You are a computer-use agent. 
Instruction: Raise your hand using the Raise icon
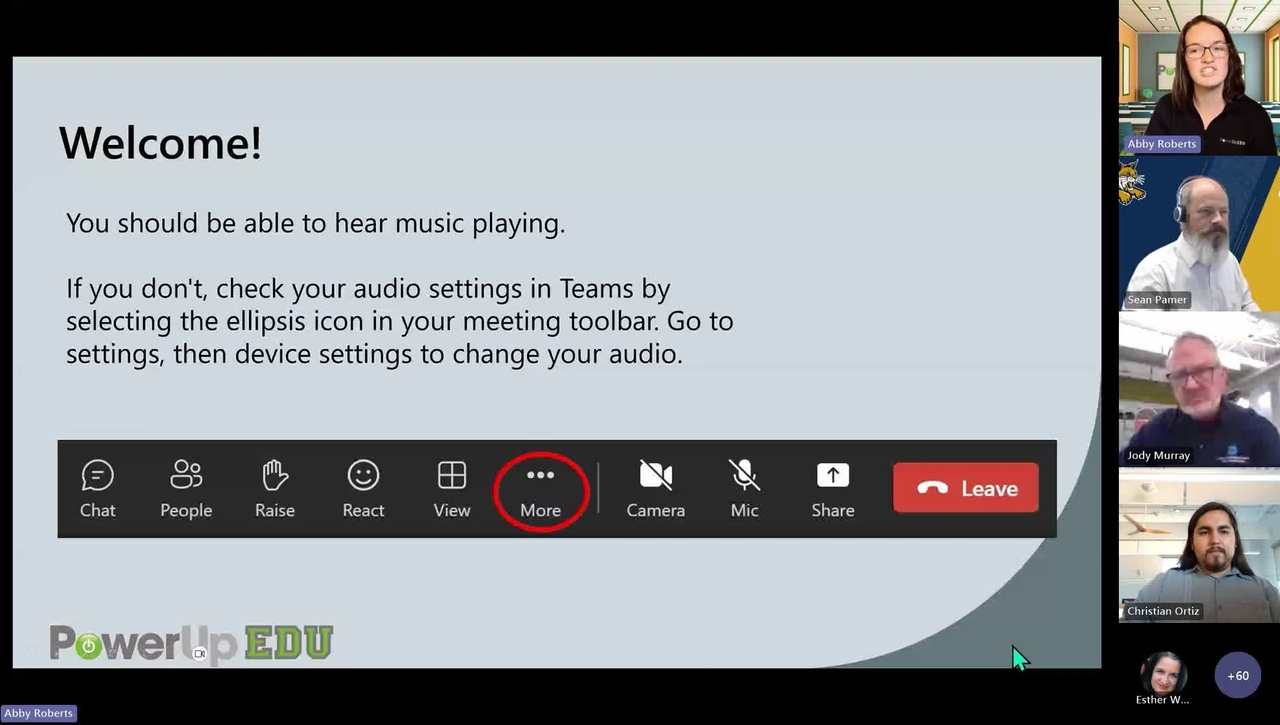274,476
